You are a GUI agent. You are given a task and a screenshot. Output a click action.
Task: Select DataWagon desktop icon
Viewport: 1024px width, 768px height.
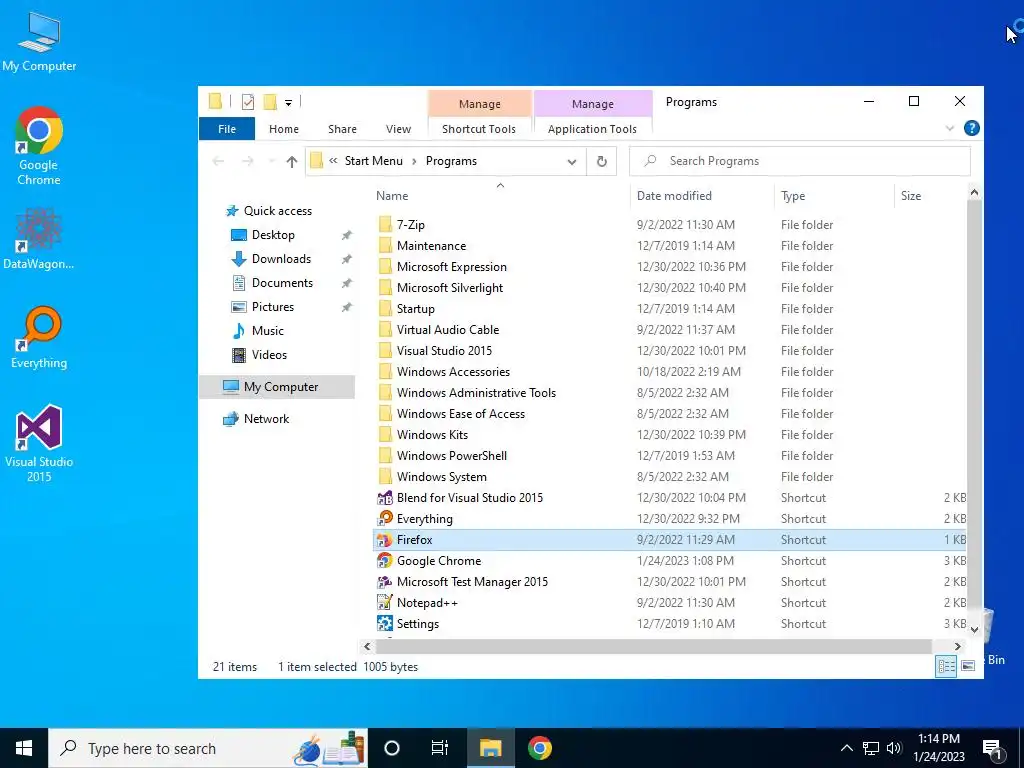(x=39, y=239)
